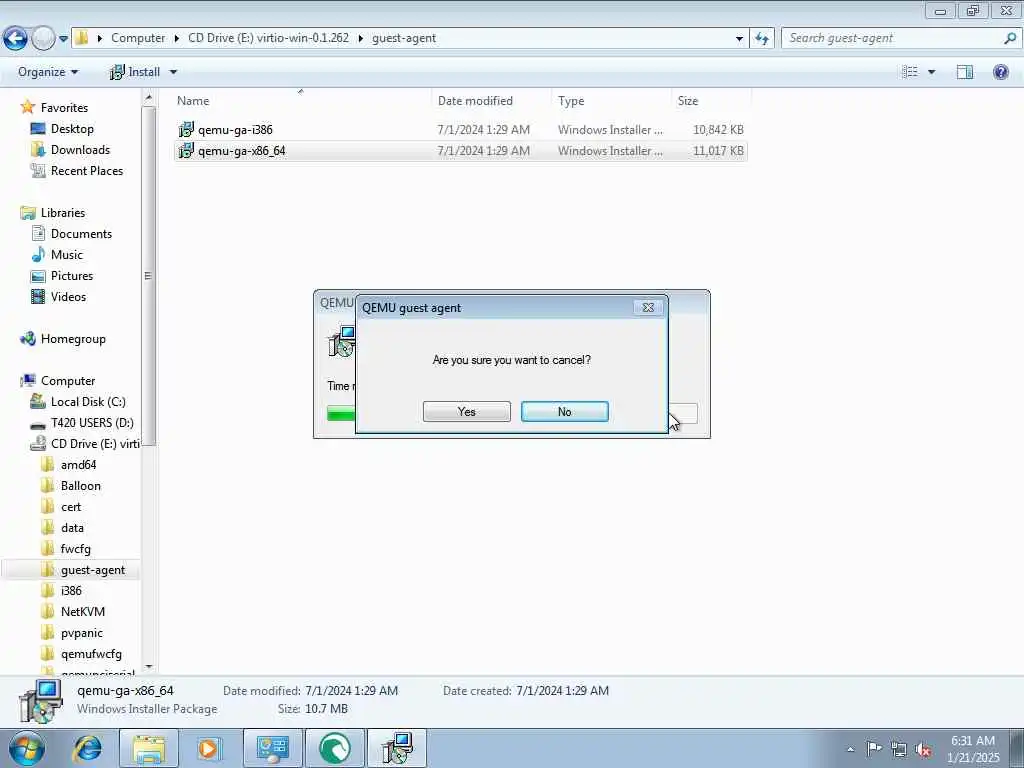Click the navigation pane scroll up arrow

(x=148, y=98)
